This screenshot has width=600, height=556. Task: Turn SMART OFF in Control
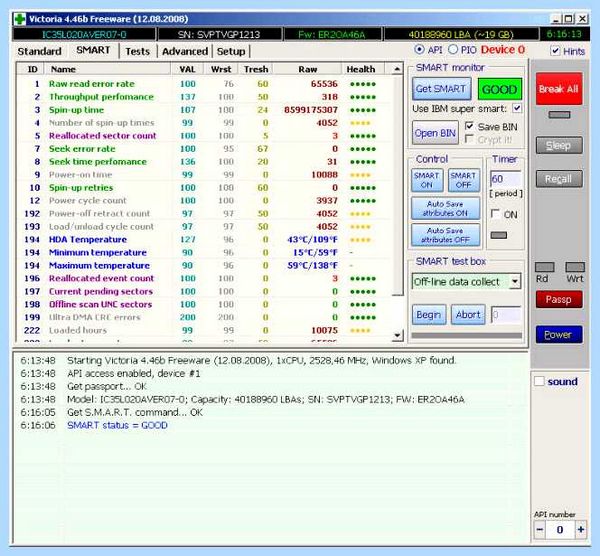463,180
